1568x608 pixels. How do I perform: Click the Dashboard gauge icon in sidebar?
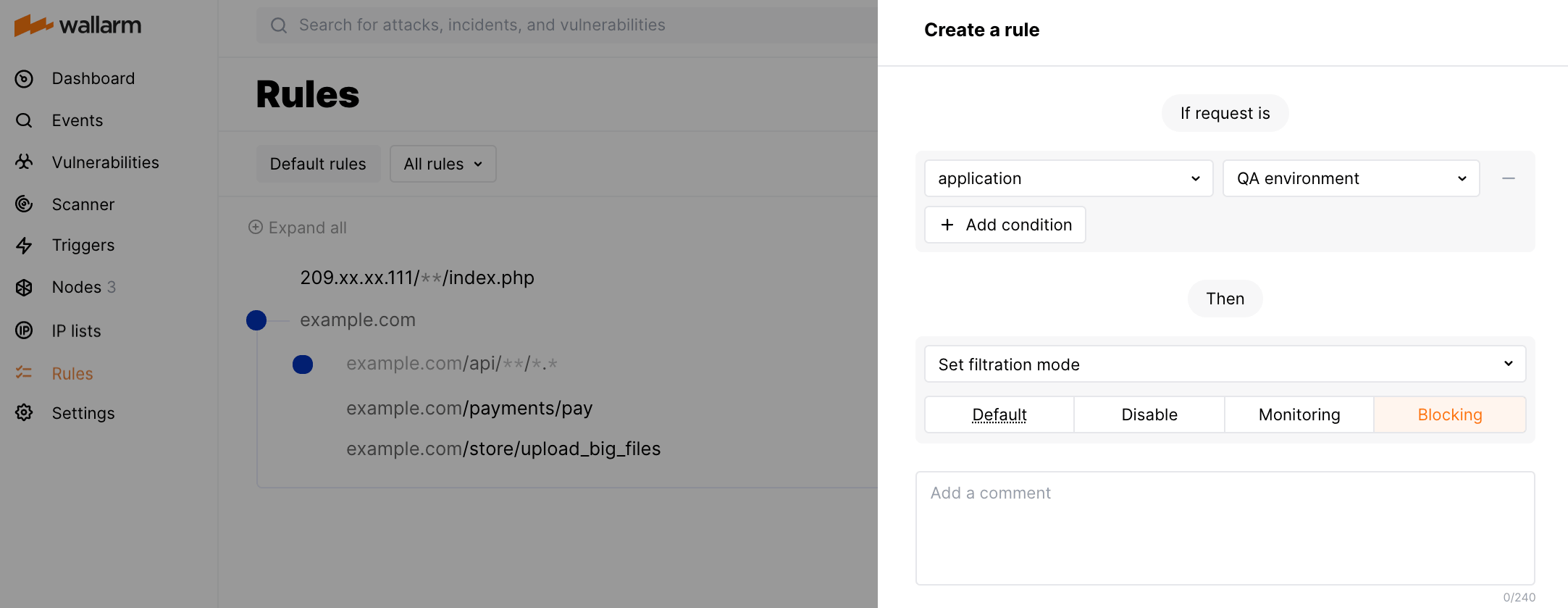click(24, 79)
